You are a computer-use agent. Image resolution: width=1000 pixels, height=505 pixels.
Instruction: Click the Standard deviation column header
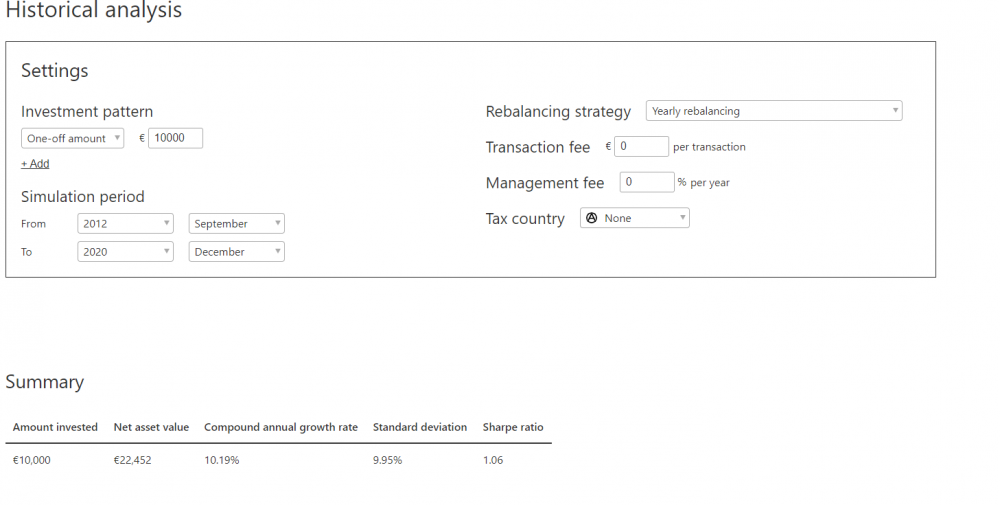coord(419,427)
